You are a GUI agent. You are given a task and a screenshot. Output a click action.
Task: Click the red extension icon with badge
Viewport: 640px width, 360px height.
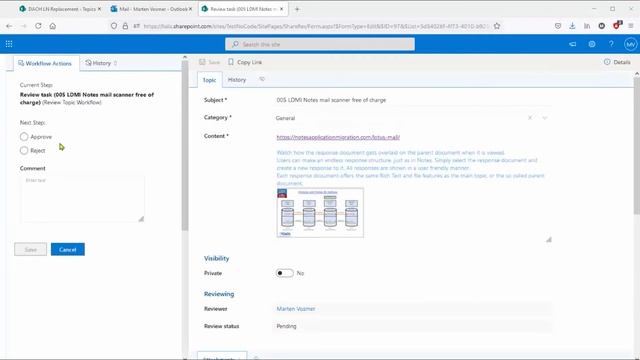(617, 25)
